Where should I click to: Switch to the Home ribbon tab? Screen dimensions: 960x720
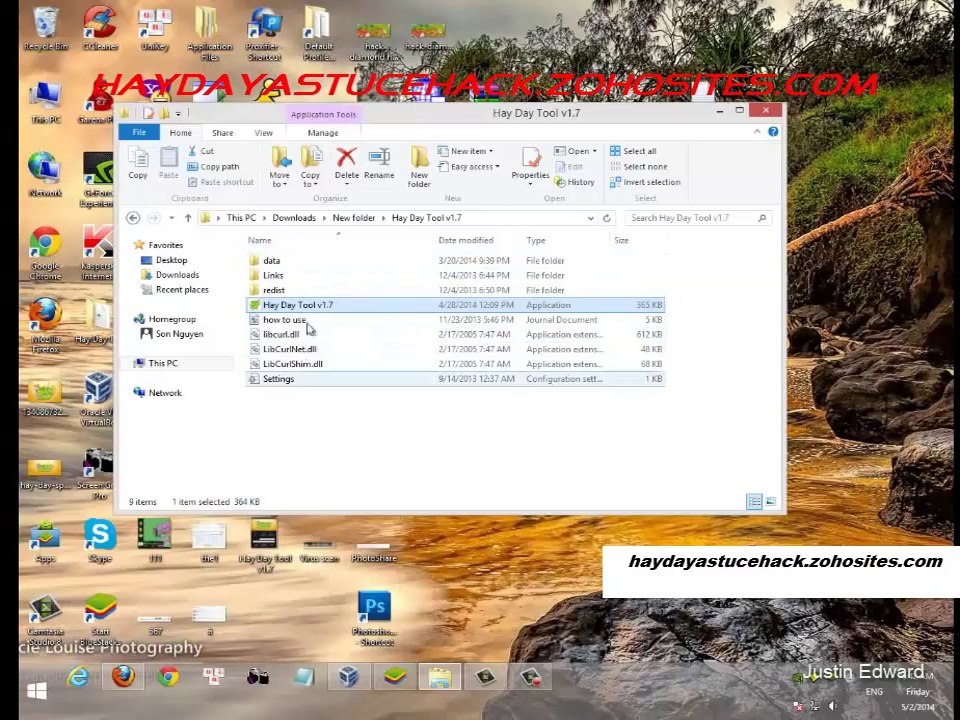point(181,132)
